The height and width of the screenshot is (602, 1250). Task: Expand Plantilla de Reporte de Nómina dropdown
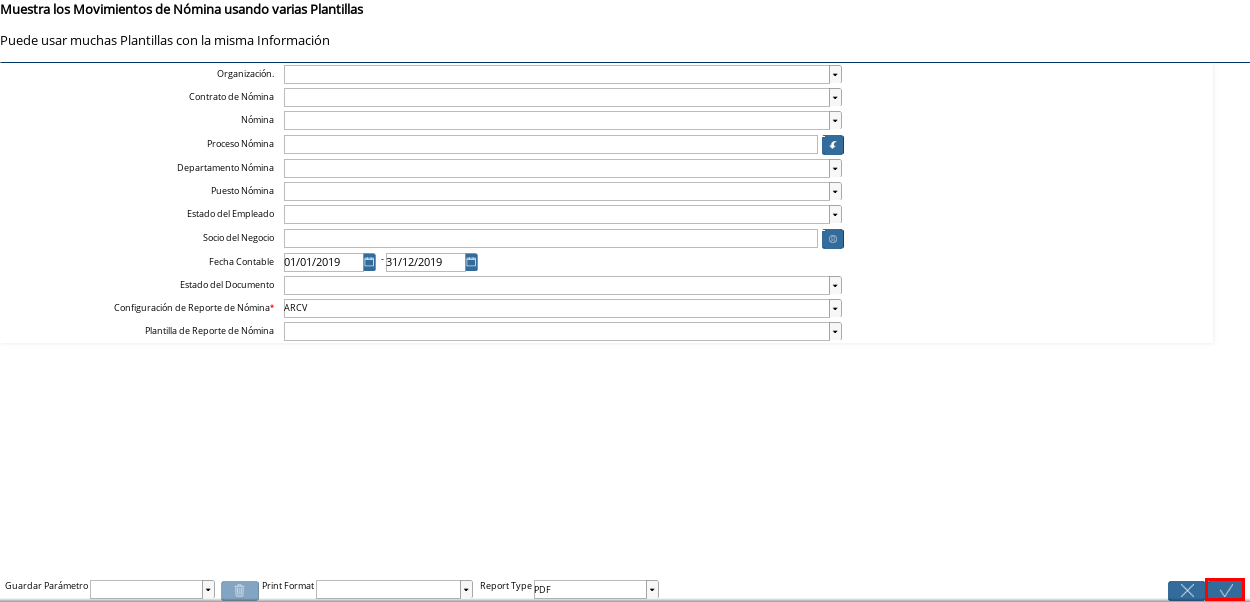coord(835,331)
